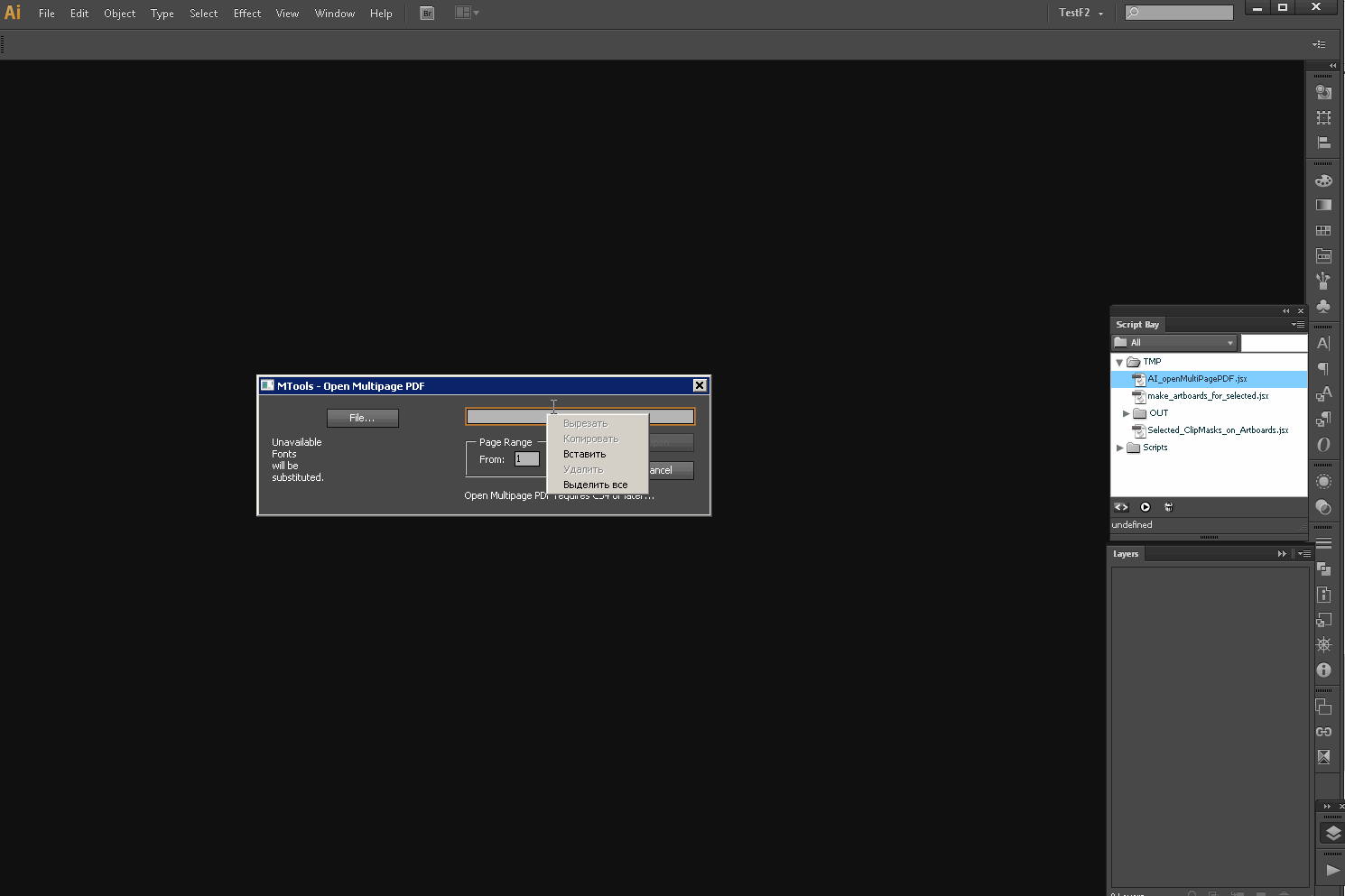Open the Align panel icon

tap(1323, 143)
